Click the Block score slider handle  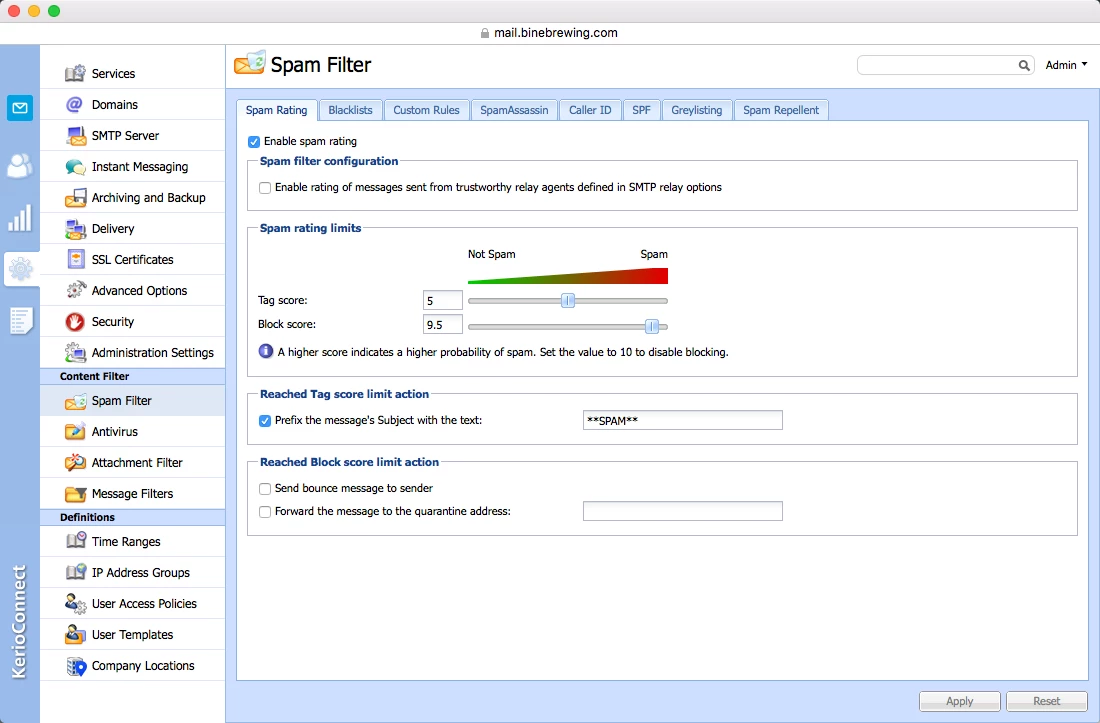[x=652, y=326]
